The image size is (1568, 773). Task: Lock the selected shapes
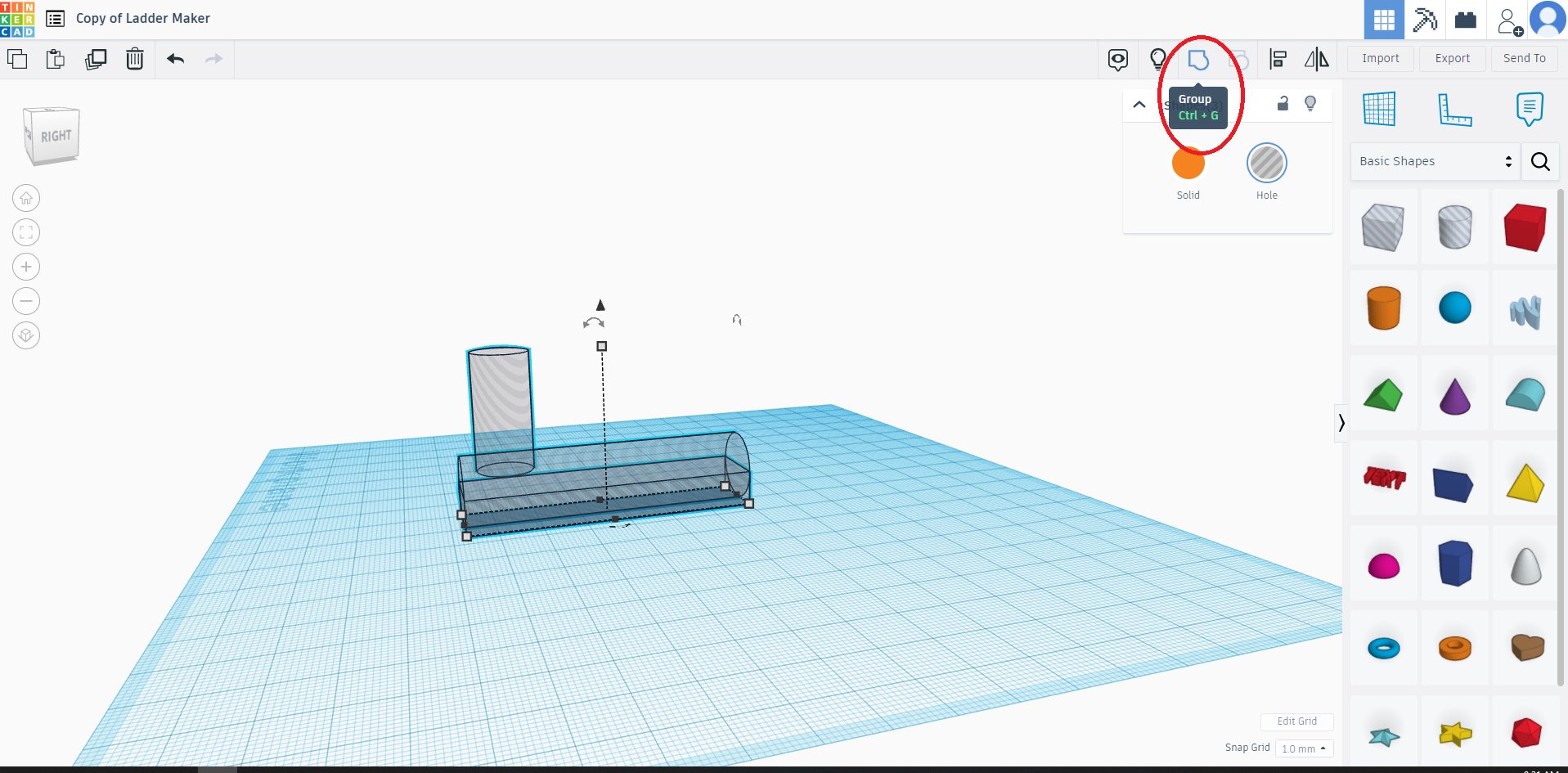[x=1282, y=104]
